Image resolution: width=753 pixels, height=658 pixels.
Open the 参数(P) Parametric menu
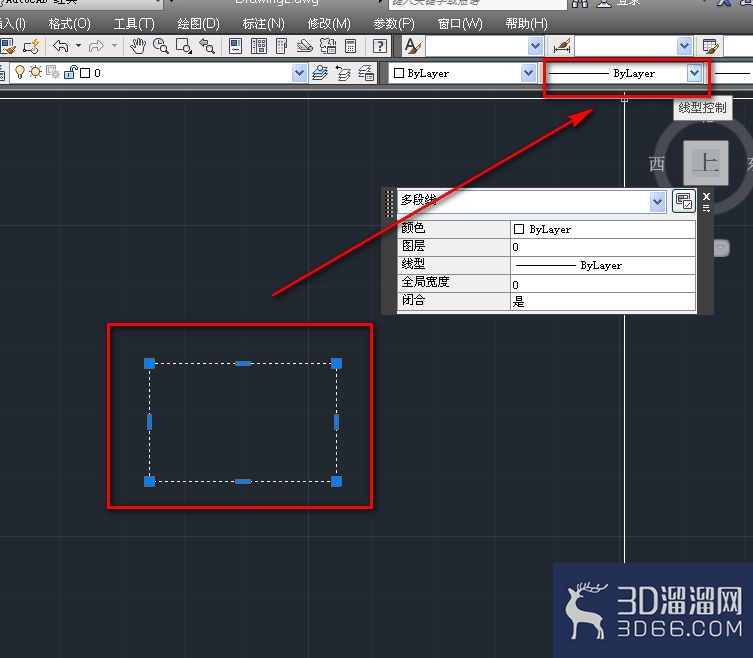pyautogui.click(x=394, y=24)
